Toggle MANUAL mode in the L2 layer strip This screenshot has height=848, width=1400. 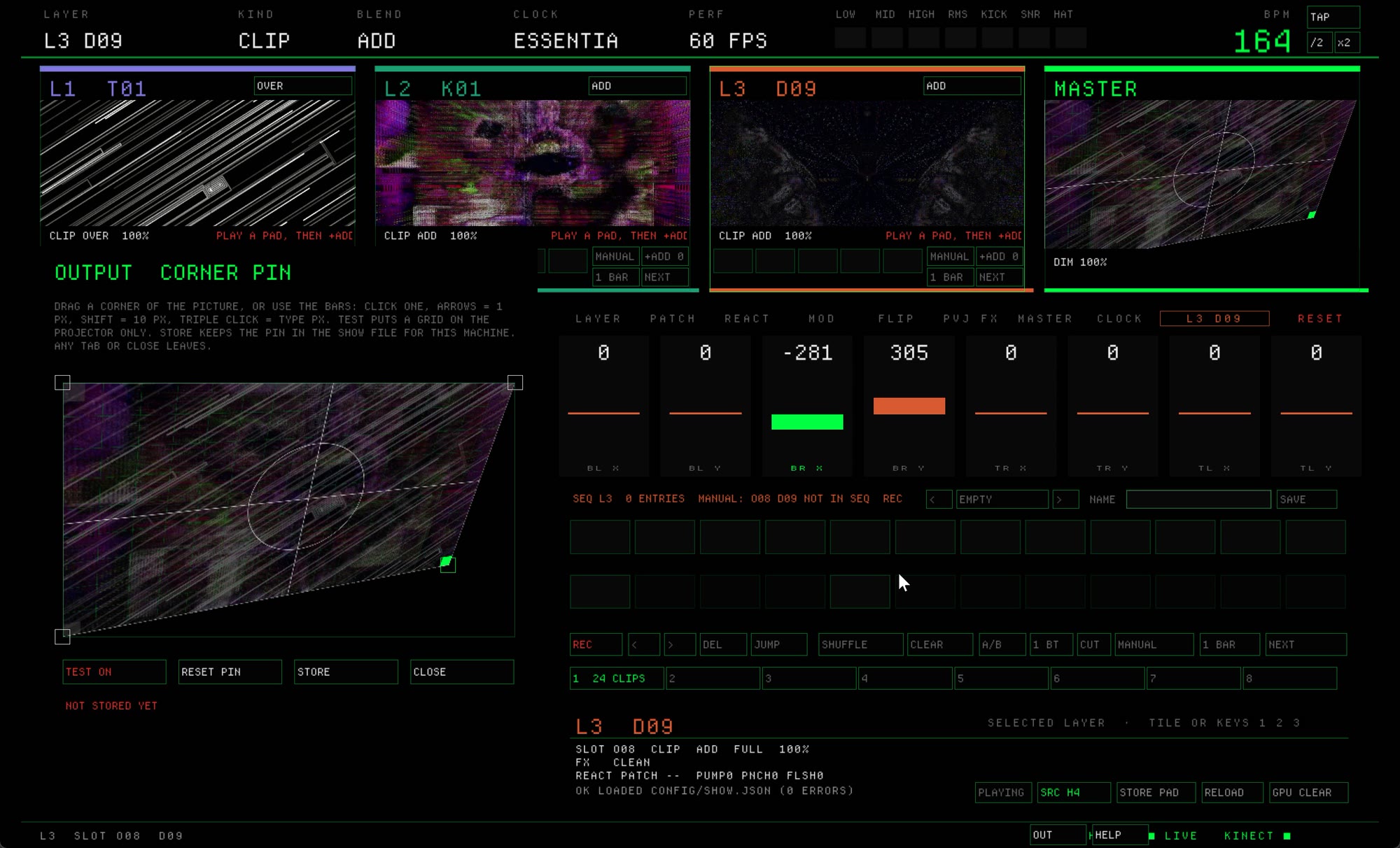[x=616, y=257]
